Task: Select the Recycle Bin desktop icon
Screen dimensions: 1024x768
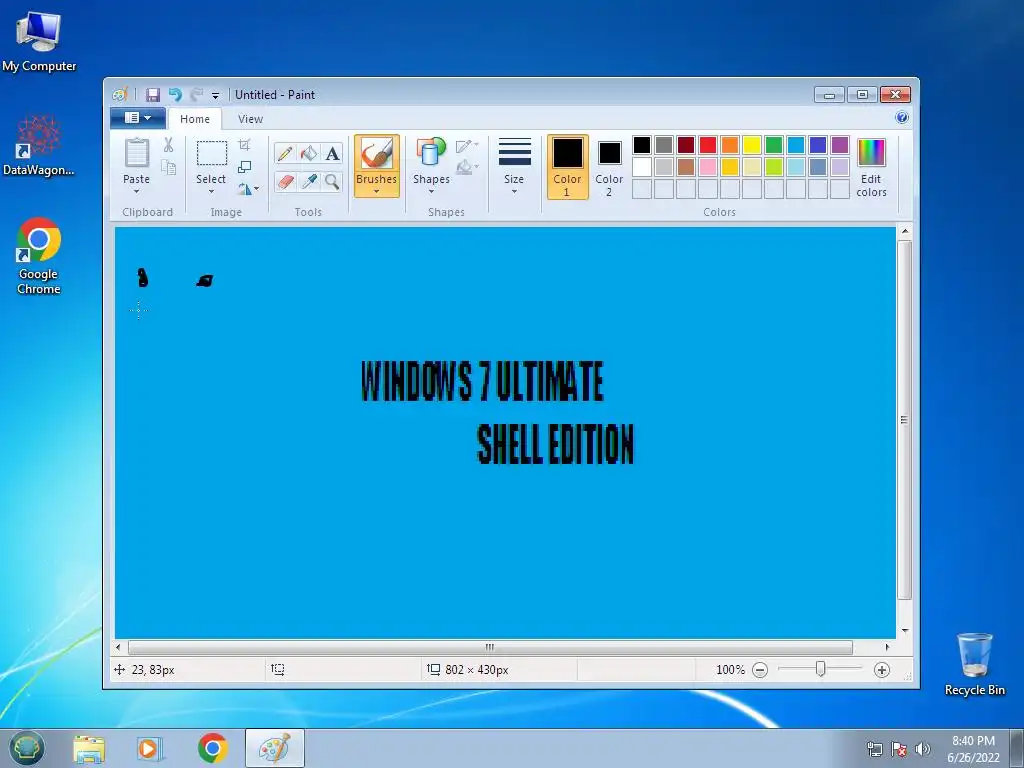Action: click(x=974, y=664)
